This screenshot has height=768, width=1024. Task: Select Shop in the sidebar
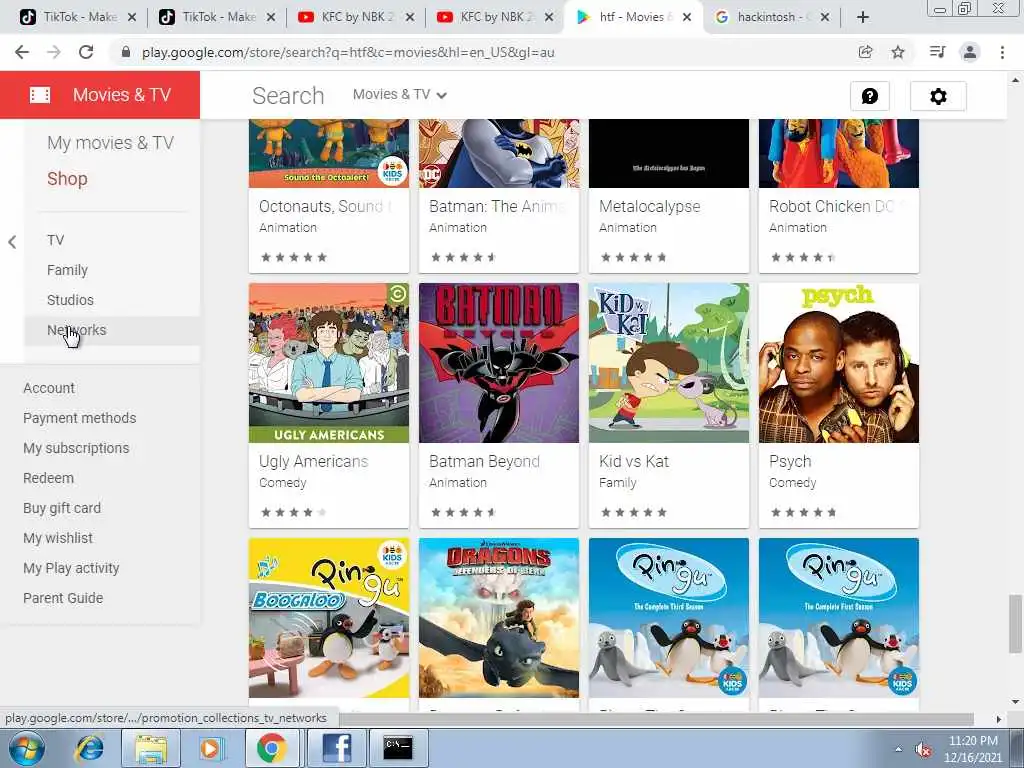tap(67, 179)
